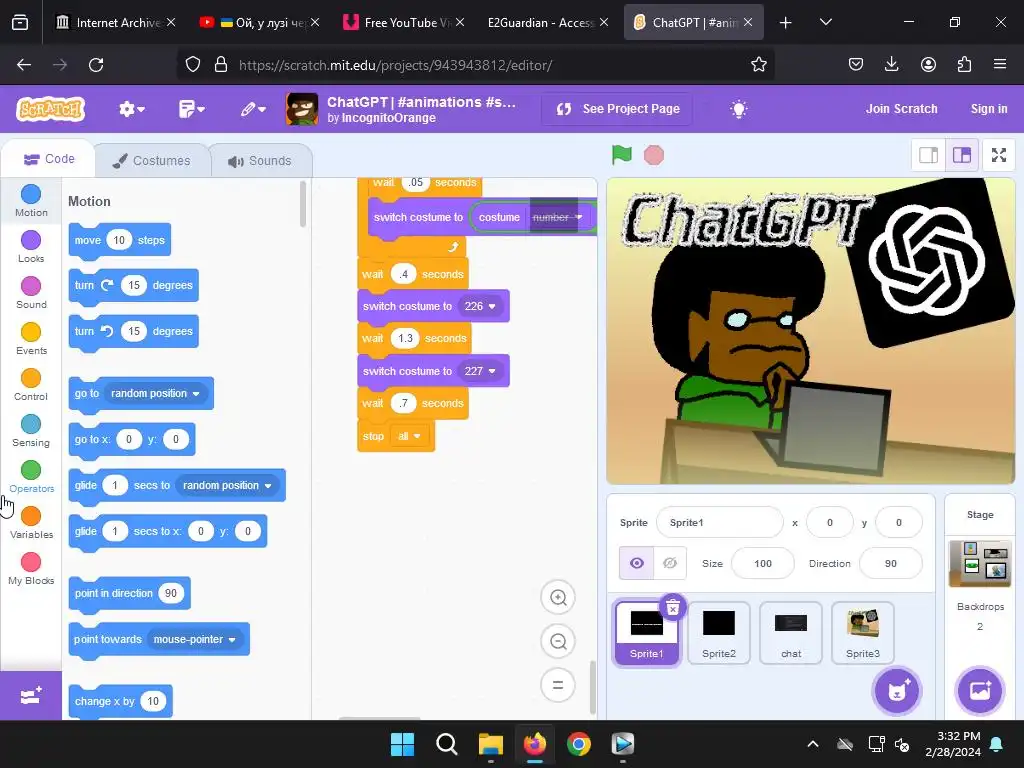Image resolution: width=1024 pixels, height=768 pixels.
Task: Open Firefox downloads arrow icon
Action: click(x=891, y=64)
